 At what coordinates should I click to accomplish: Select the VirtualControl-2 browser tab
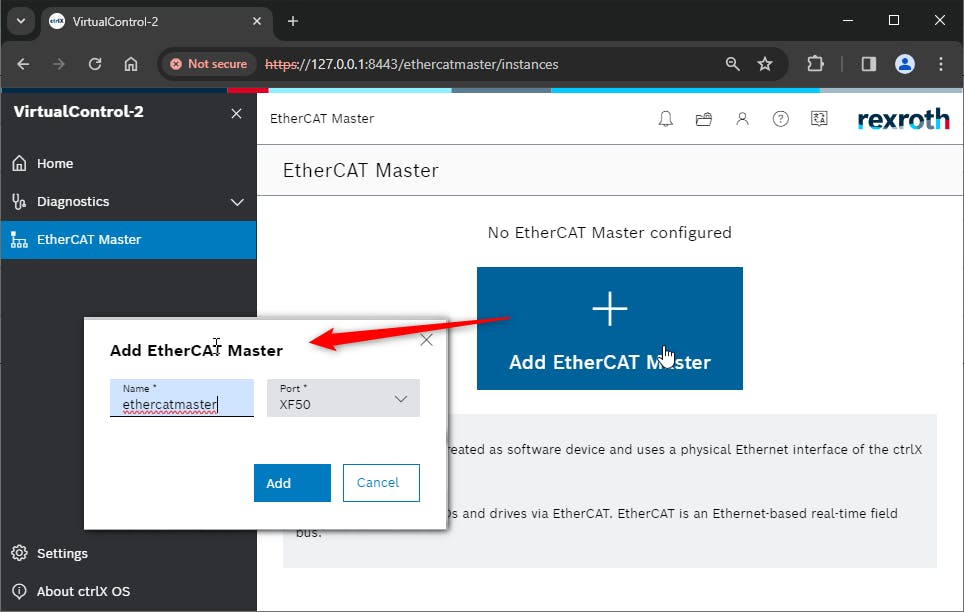157,22
